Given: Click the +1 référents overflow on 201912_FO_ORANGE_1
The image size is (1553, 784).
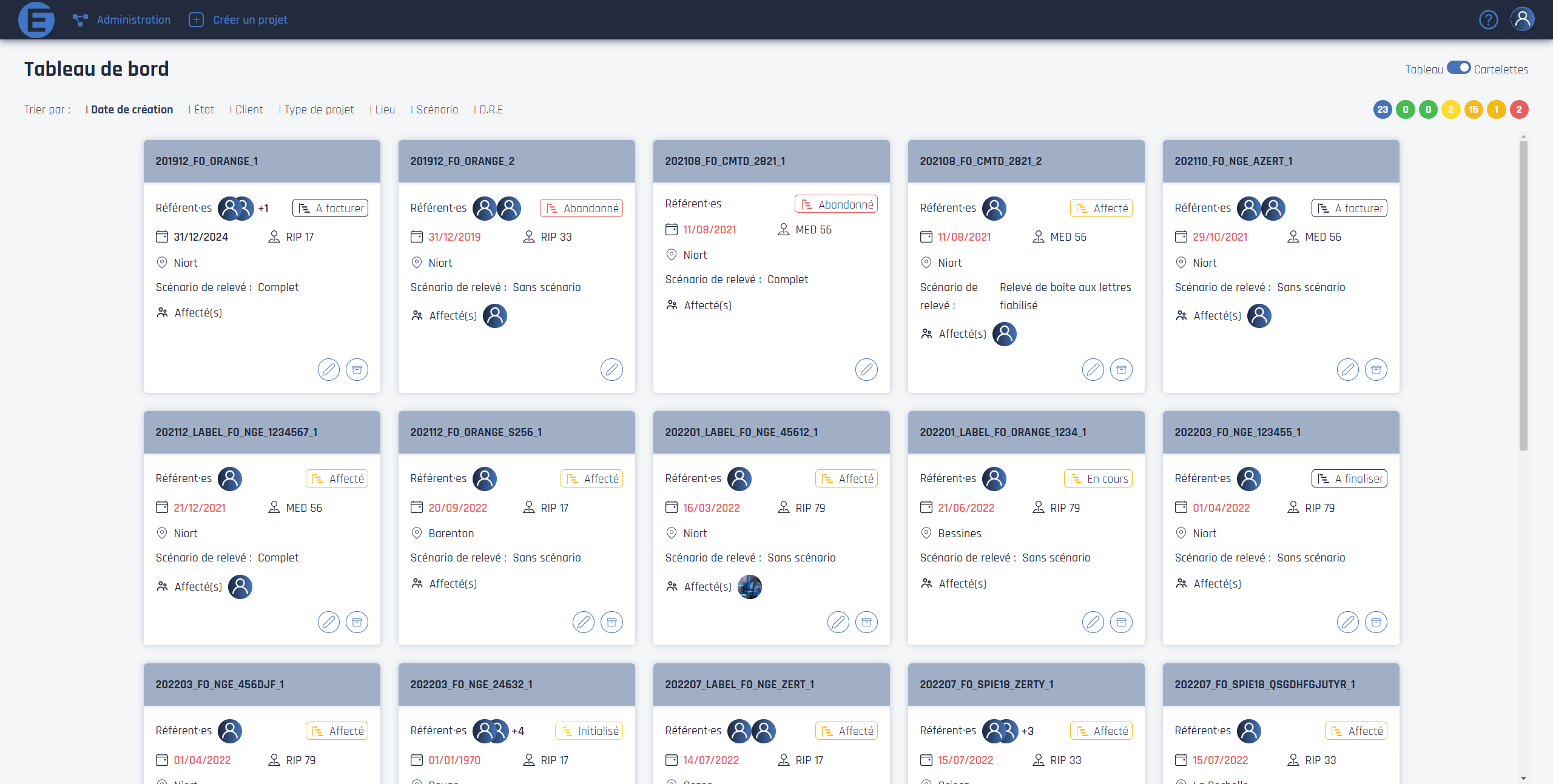Looking at the screenshot, I should 263,209.
